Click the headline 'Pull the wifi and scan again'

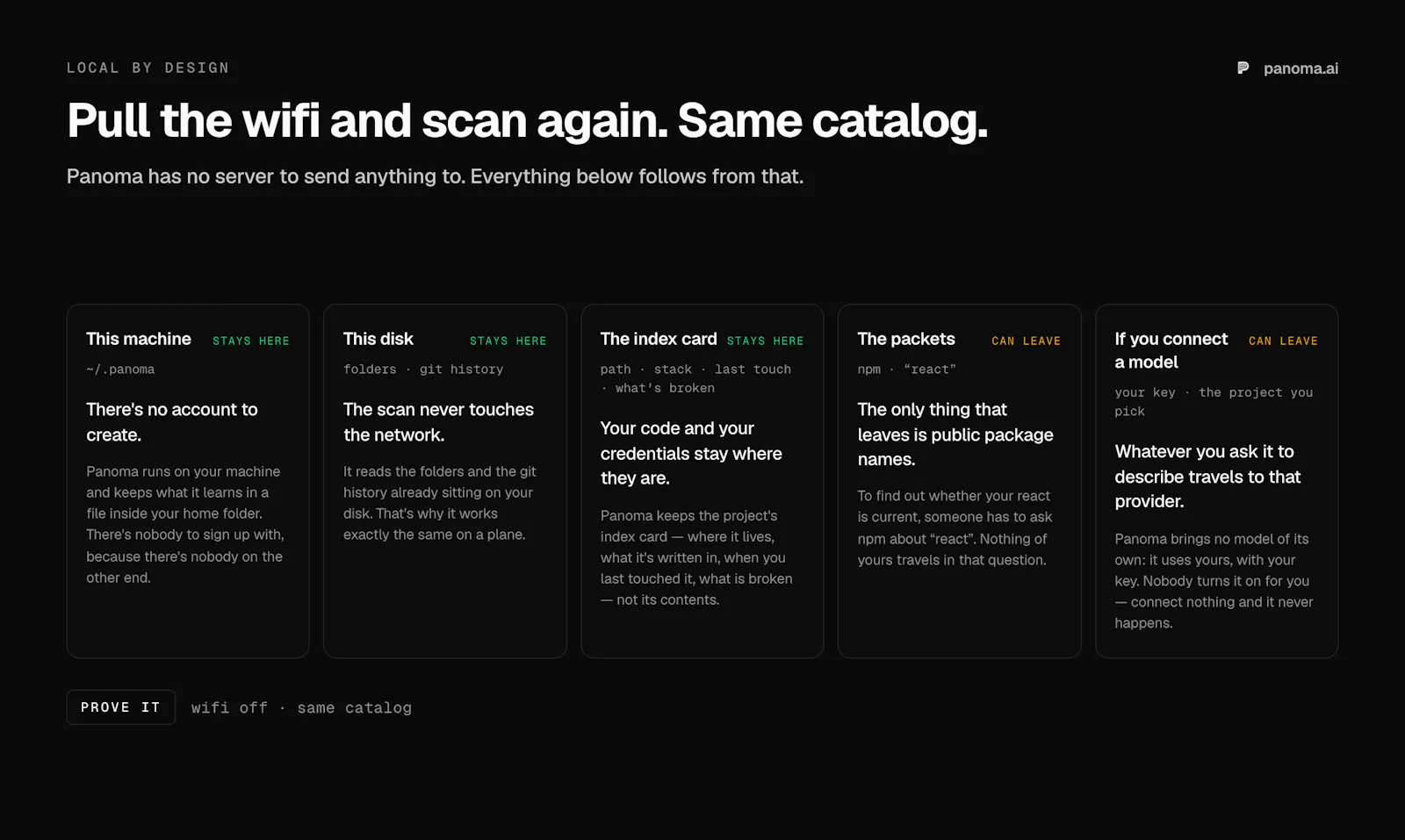pos(527,120)
